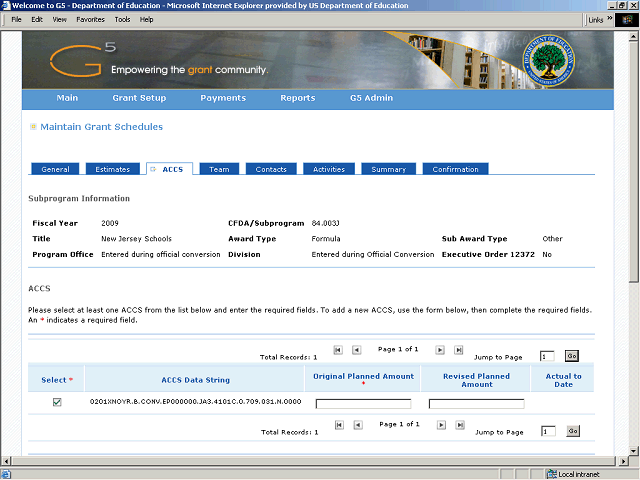Screen dimensions: 640x480
Task: Go to next page in top pager
Action: point(440,350)
